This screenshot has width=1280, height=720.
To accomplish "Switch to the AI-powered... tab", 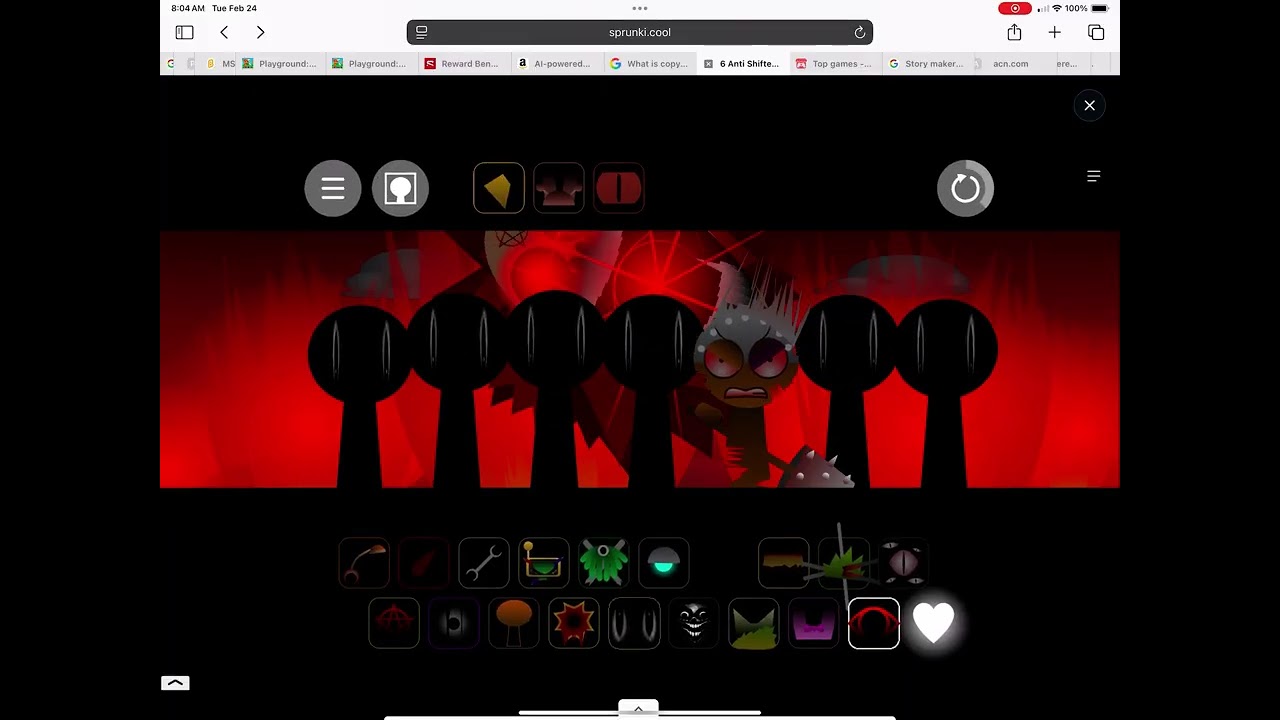I will point(554,63).
